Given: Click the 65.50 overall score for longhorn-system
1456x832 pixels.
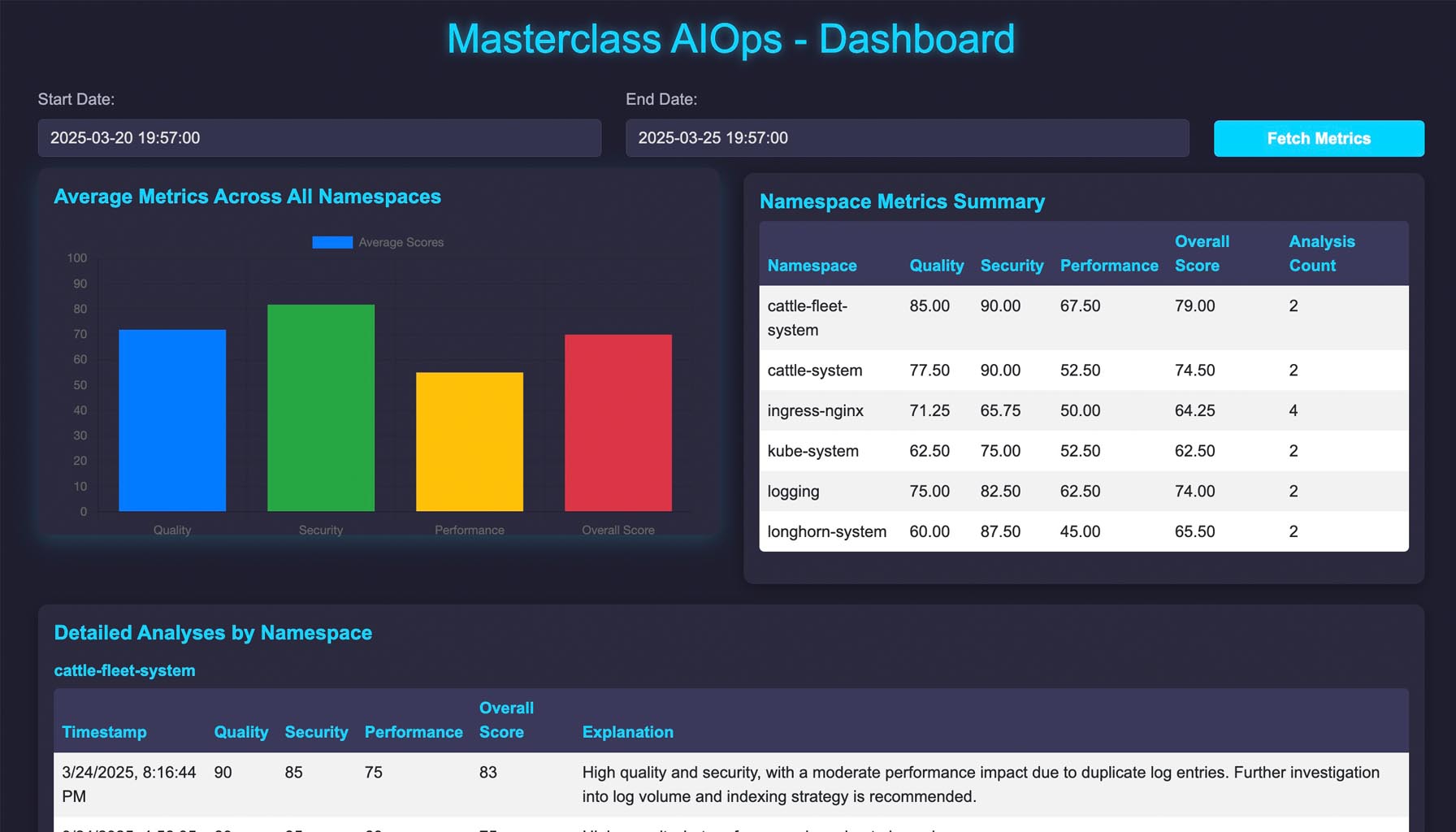Looking at the screenshot, I should coord(1194,531).
